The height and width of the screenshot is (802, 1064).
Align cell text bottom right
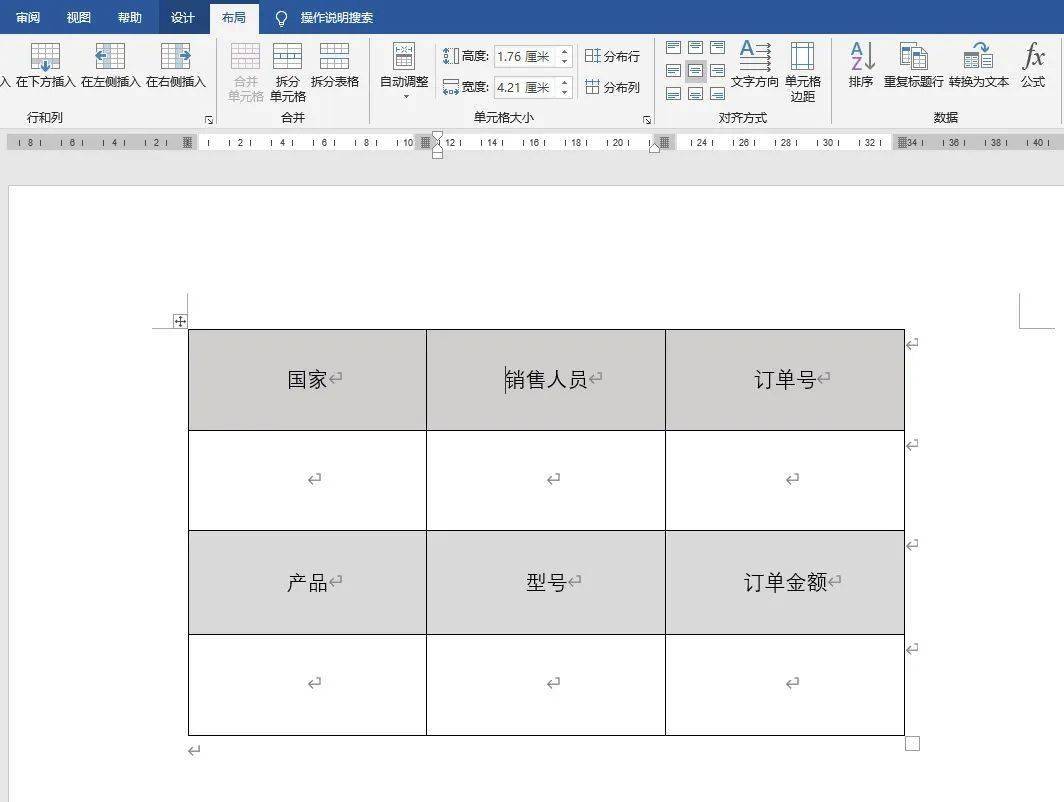click(x=717, y=94)
